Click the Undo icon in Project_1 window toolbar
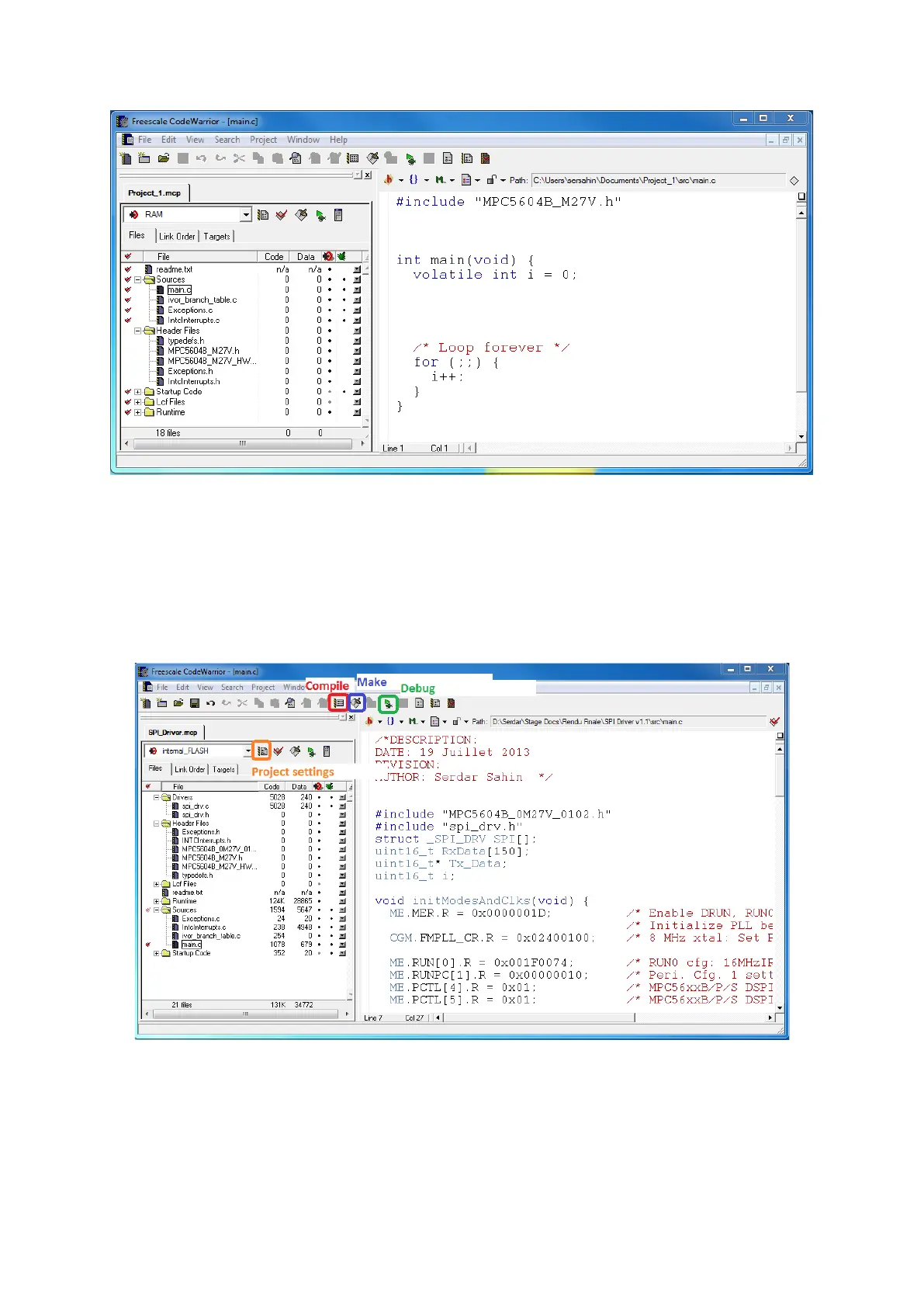The height and width of the screenshot is (1307, 924). (202, 158)
